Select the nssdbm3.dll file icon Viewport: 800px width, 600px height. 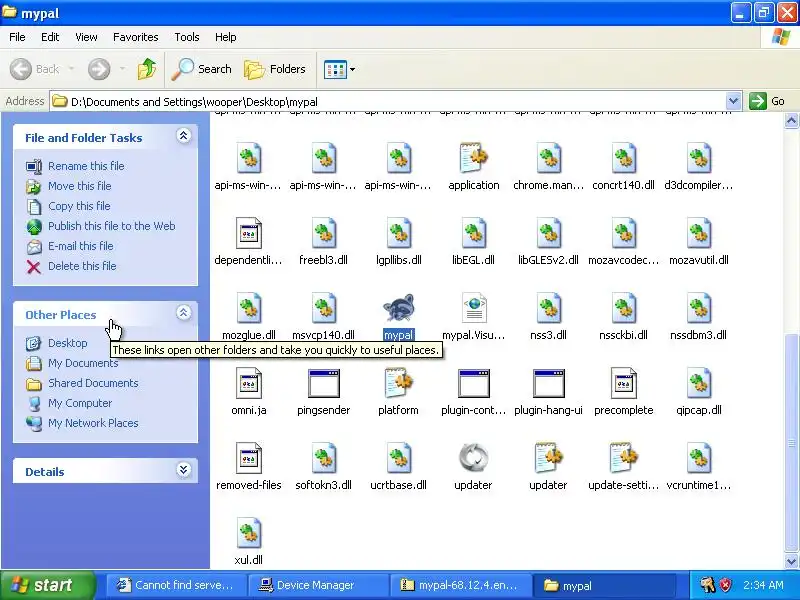click(x=698, y=308)
